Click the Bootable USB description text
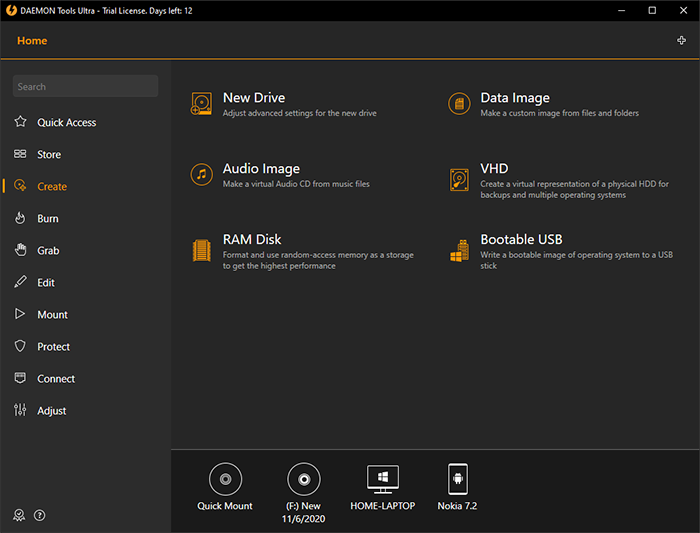This screenshot has height=533, width=700. (576, 260)
